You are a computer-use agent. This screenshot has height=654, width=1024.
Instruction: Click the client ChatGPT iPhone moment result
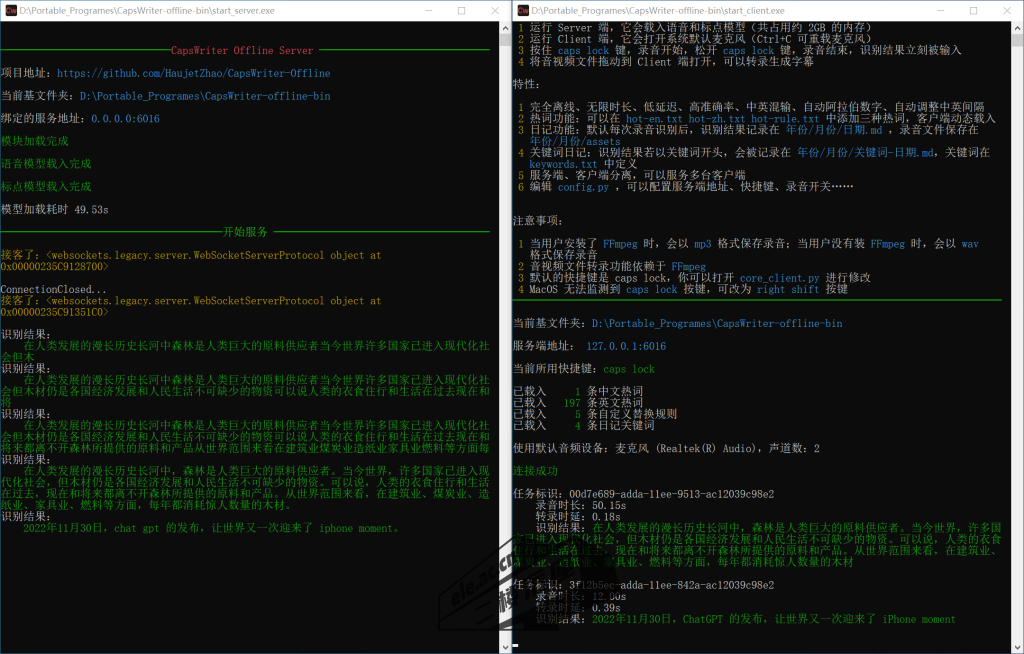(774, 619)
